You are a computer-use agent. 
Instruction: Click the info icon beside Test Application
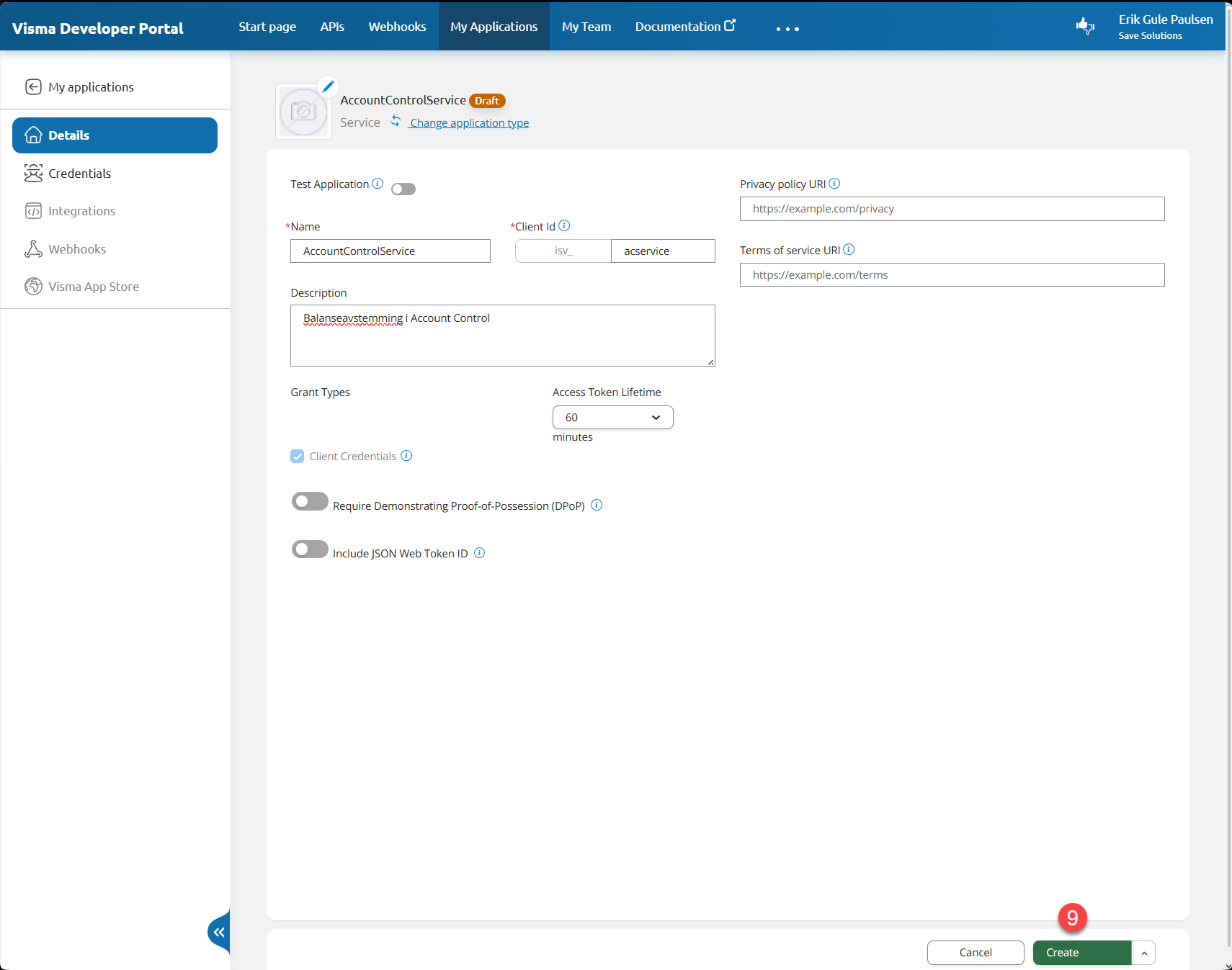(378, 184)
